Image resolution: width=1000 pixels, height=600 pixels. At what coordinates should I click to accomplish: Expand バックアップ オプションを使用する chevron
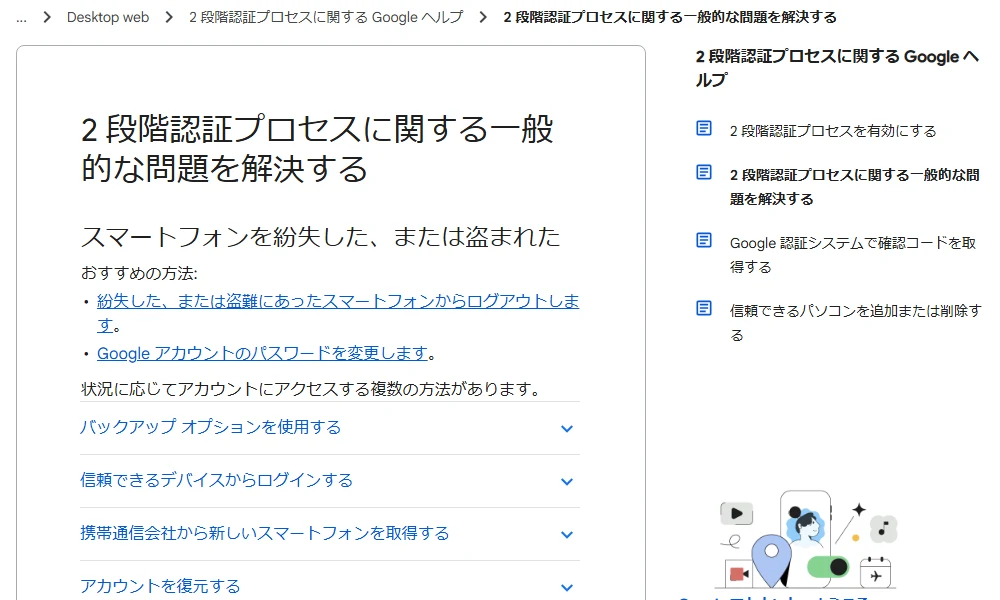(566, 428)
